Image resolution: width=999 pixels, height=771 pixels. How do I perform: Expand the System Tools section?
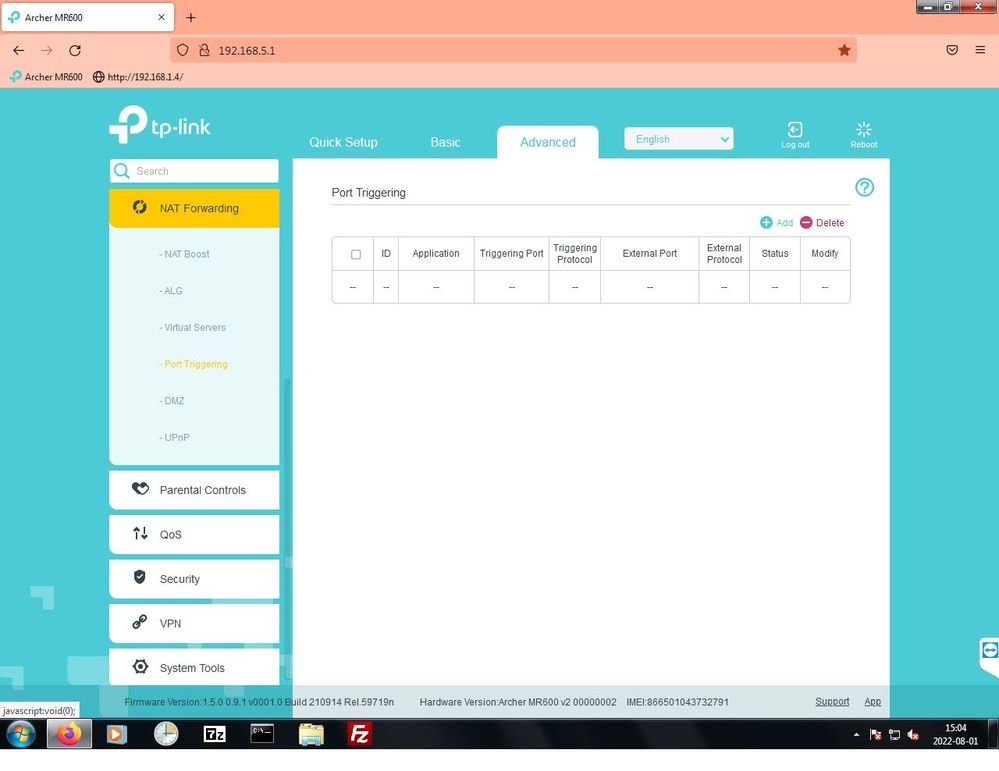pyautogui.click(x=194, y=668)
